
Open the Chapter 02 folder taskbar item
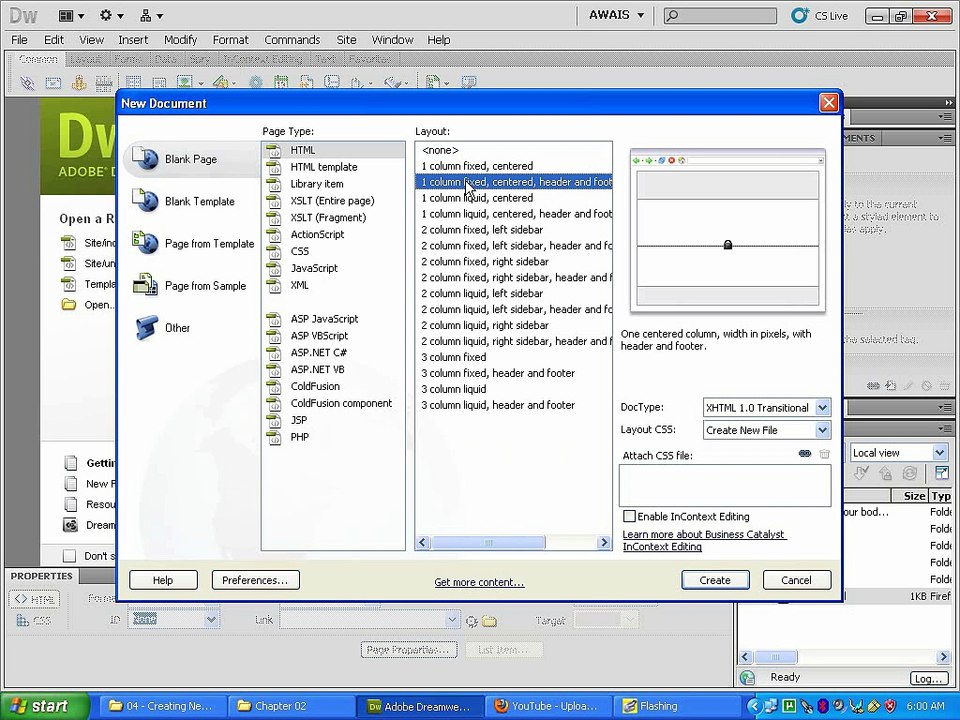pos(291,706)
